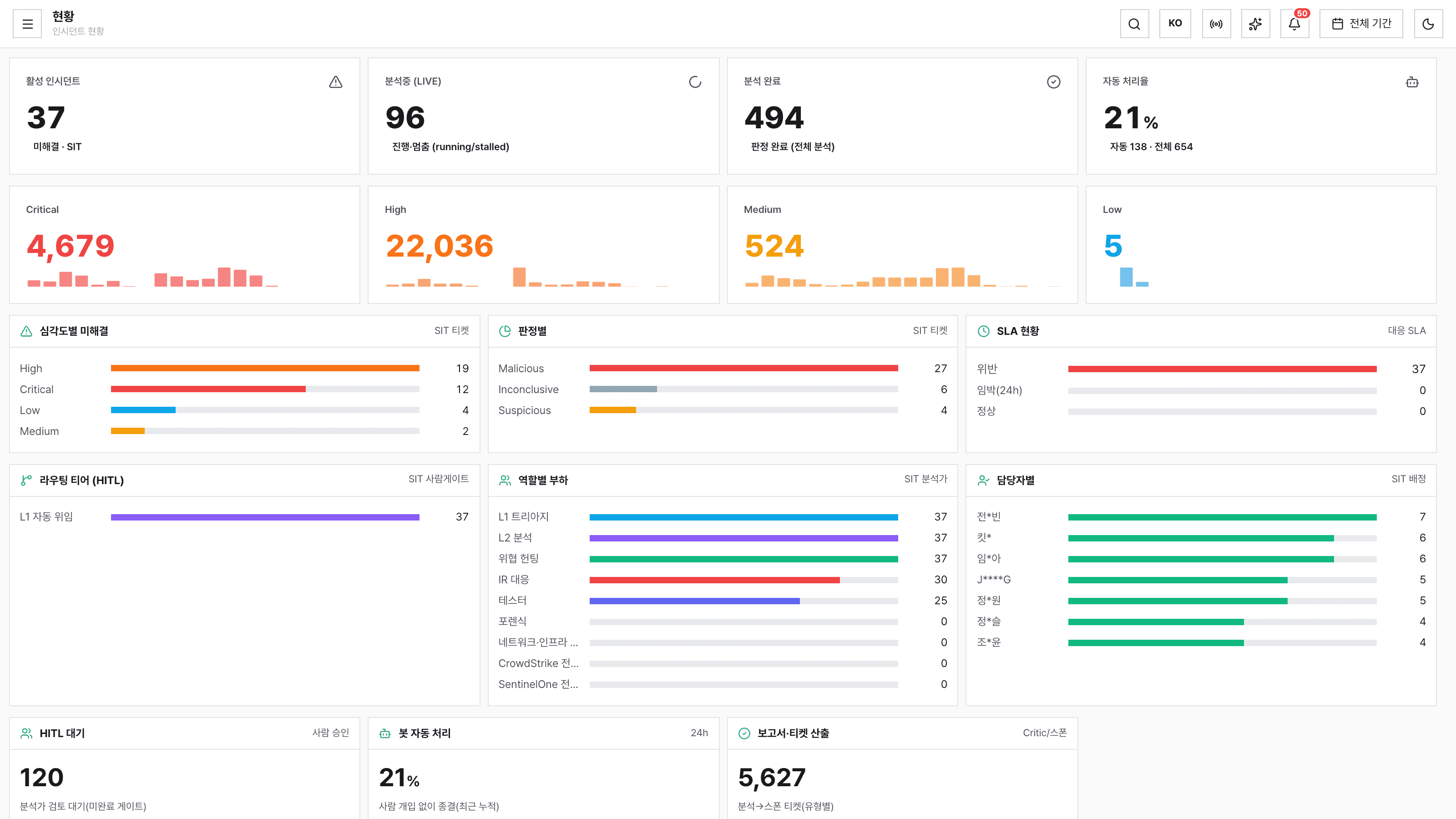The width and height of the screenshot is (1456, 819).
Task: Select the L1 트리아지 role row
Action: pos(723,517)
